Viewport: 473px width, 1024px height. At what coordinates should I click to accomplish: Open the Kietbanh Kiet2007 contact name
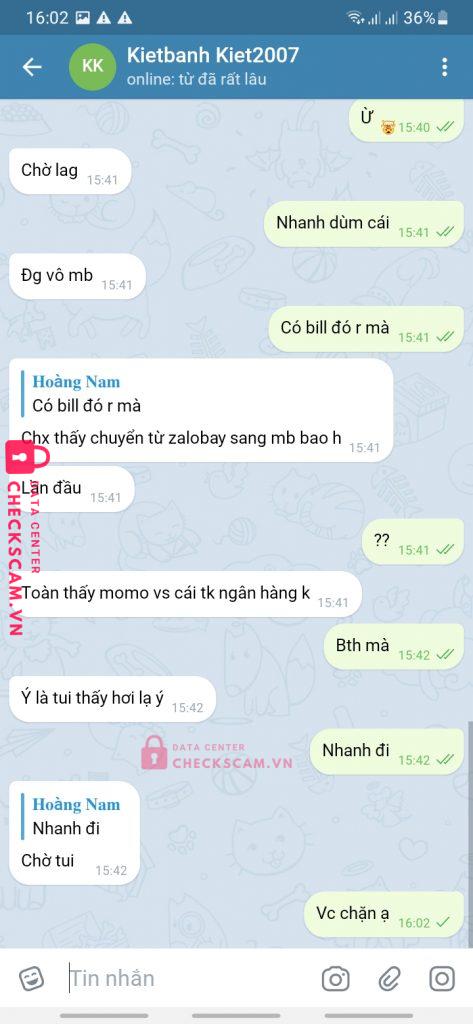tap(212, 55)
